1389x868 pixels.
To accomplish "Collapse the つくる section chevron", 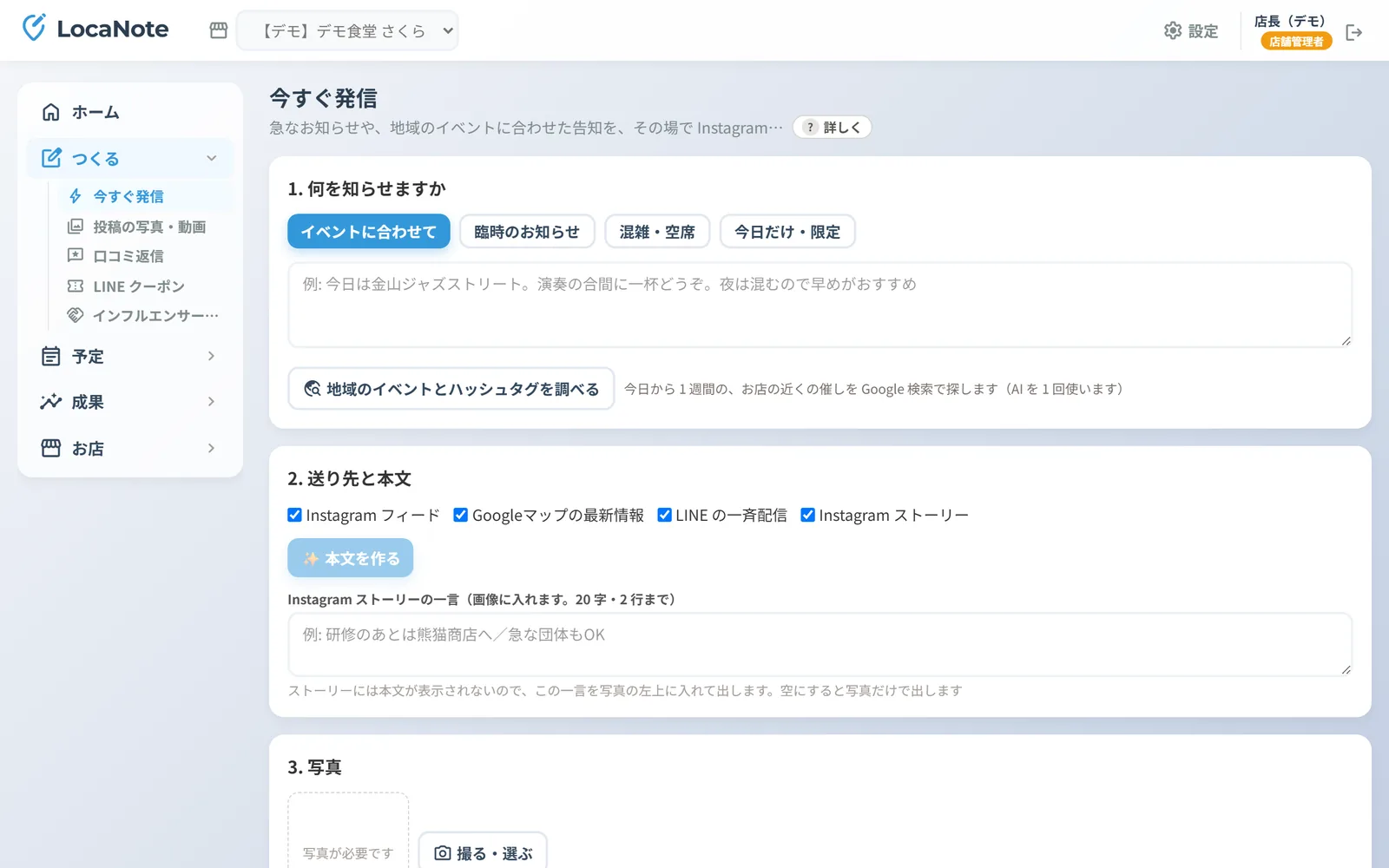I will [211, 158].
